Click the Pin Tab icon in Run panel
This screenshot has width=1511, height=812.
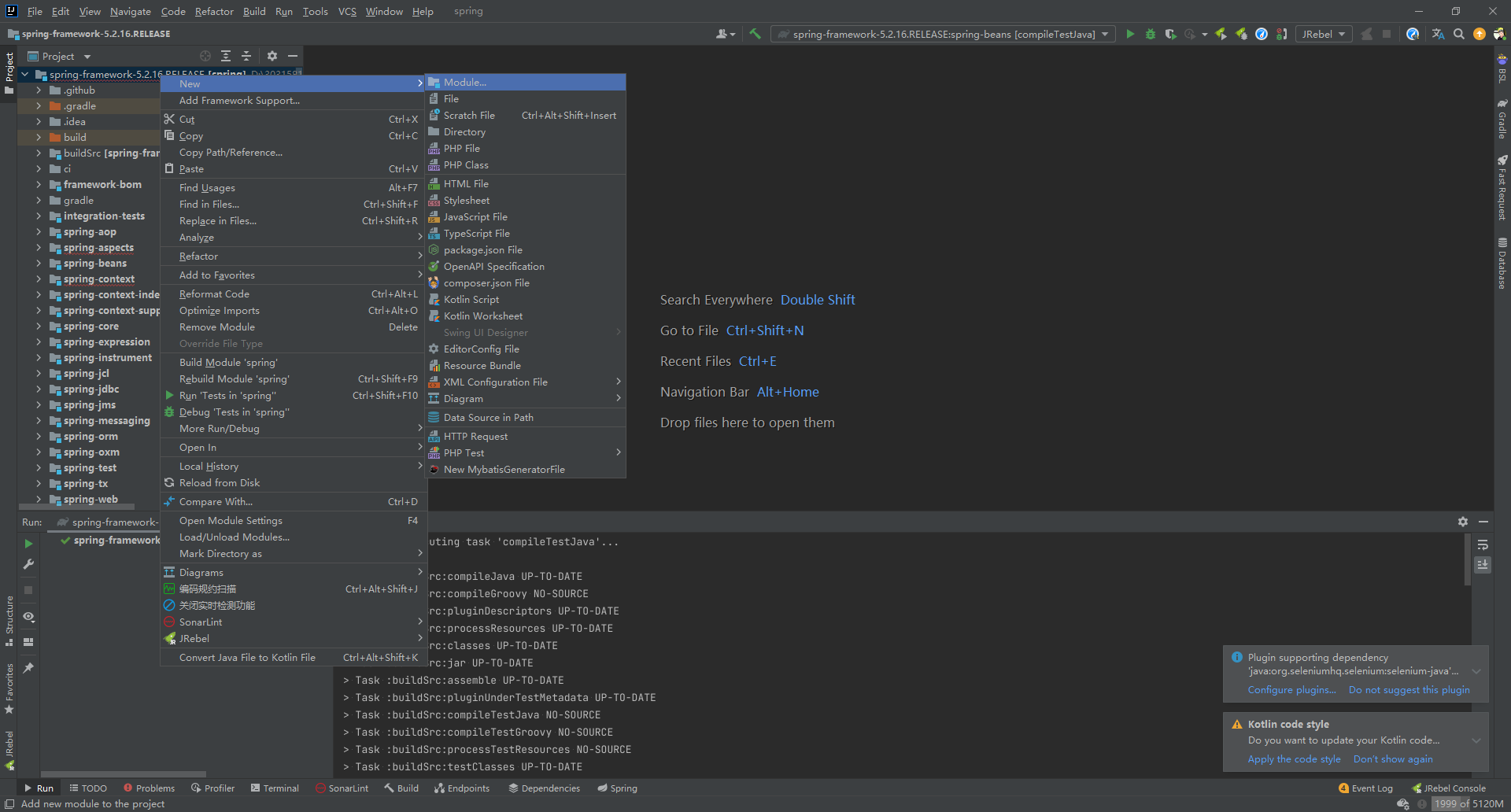28,668
